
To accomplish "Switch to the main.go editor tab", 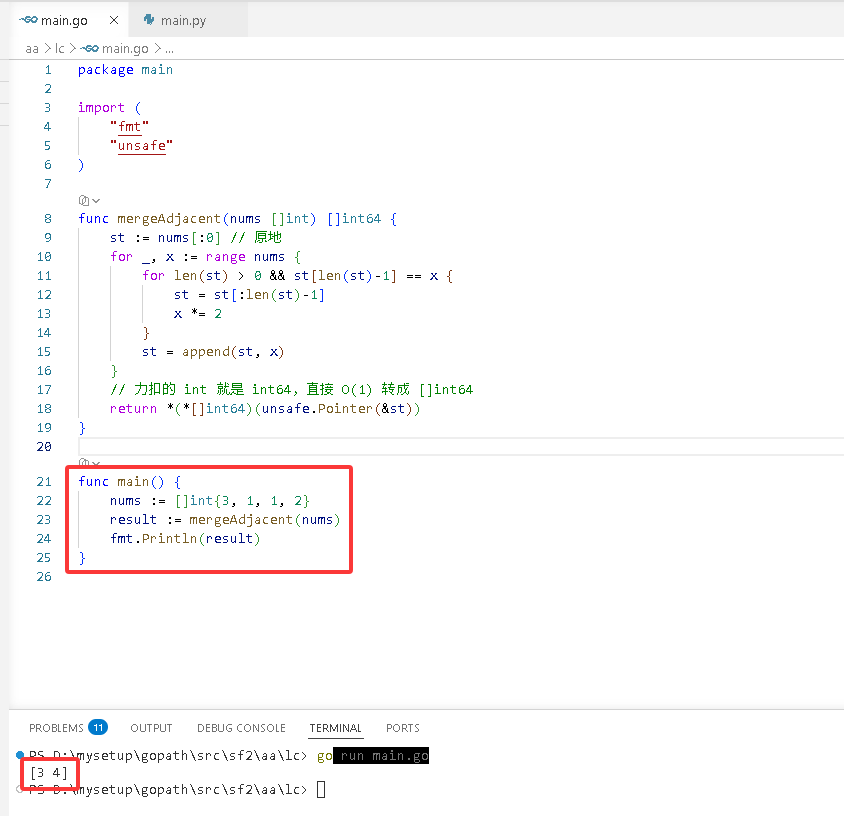I will click(69, 20).
